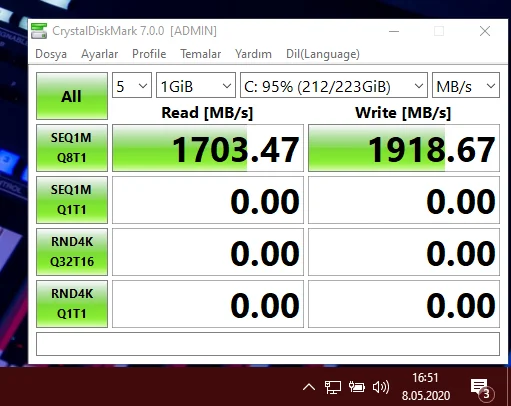Open the volume speaker tray icon
511x406 pixels.
pyautogui.click(x=381, y=387)
